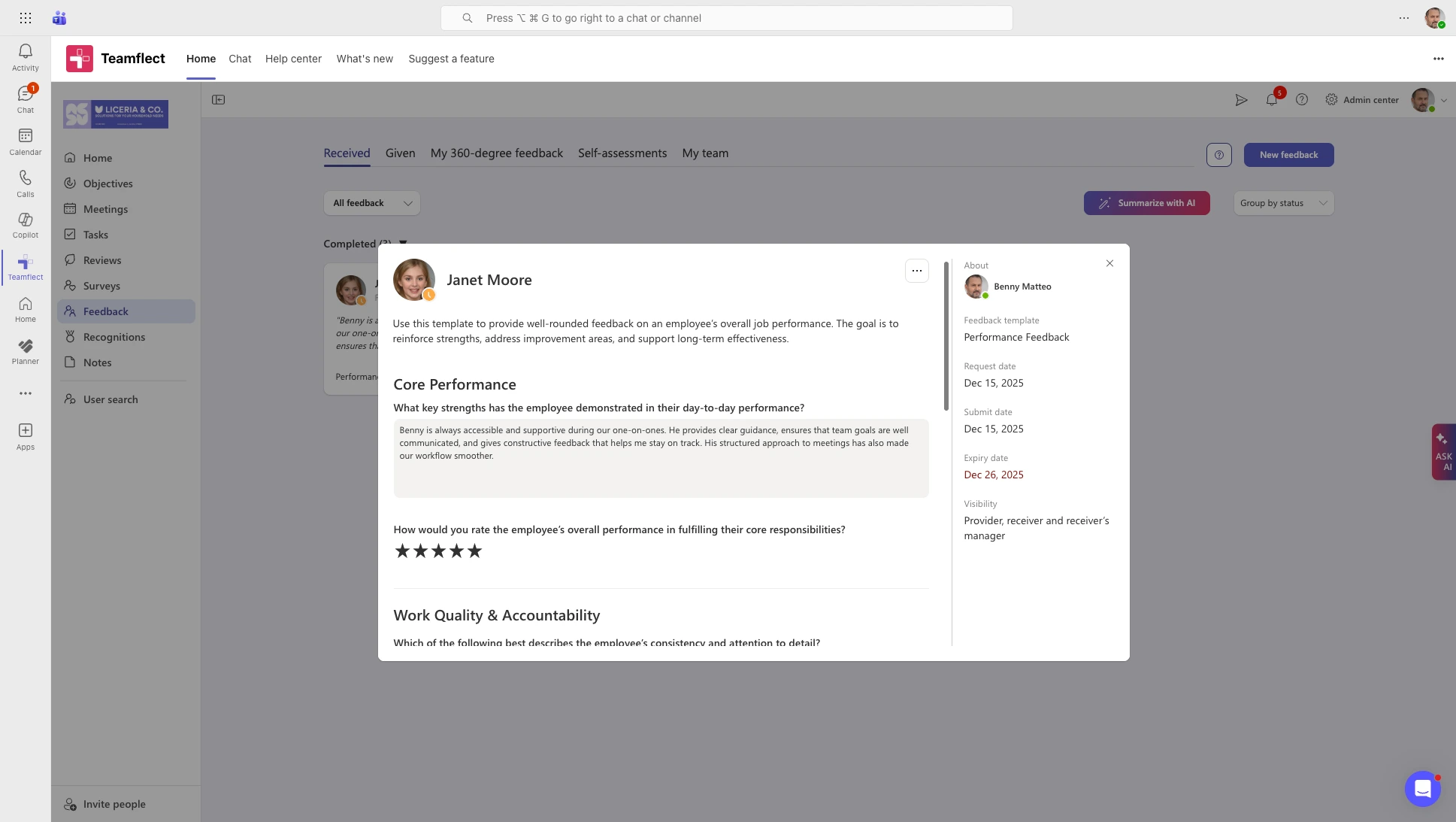Open the Planner app icon
The width and height of the screenshot is (1456, 822).
[26, 350]
